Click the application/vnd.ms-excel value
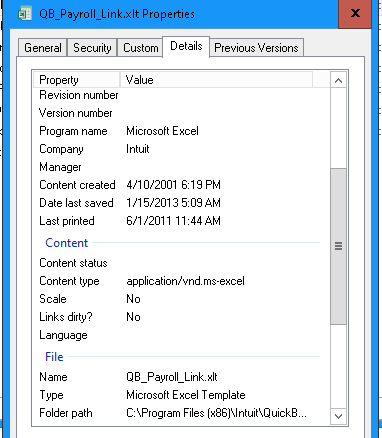The height and width of the screenshot is (438, 382). point(185,281)
